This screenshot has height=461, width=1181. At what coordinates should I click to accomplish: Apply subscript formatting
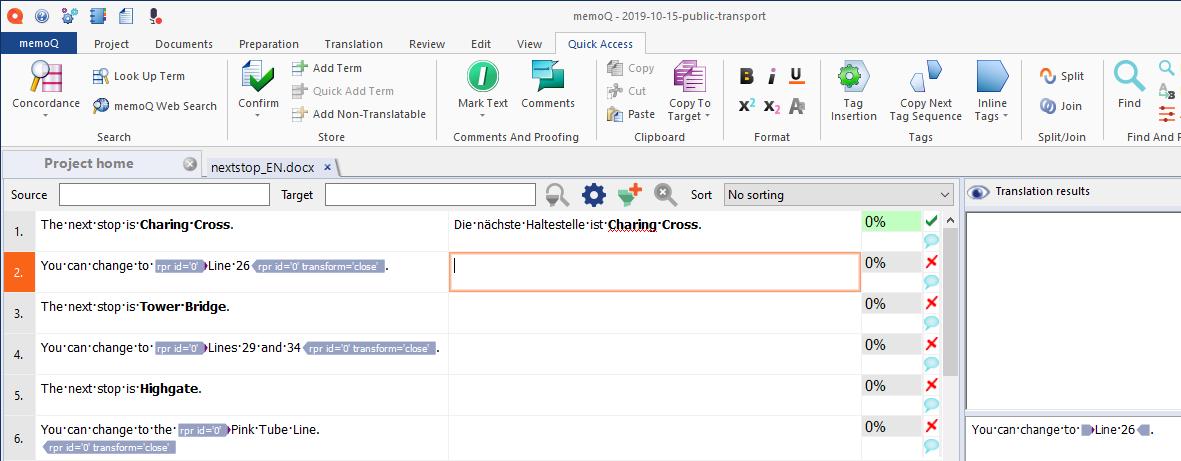772,106
